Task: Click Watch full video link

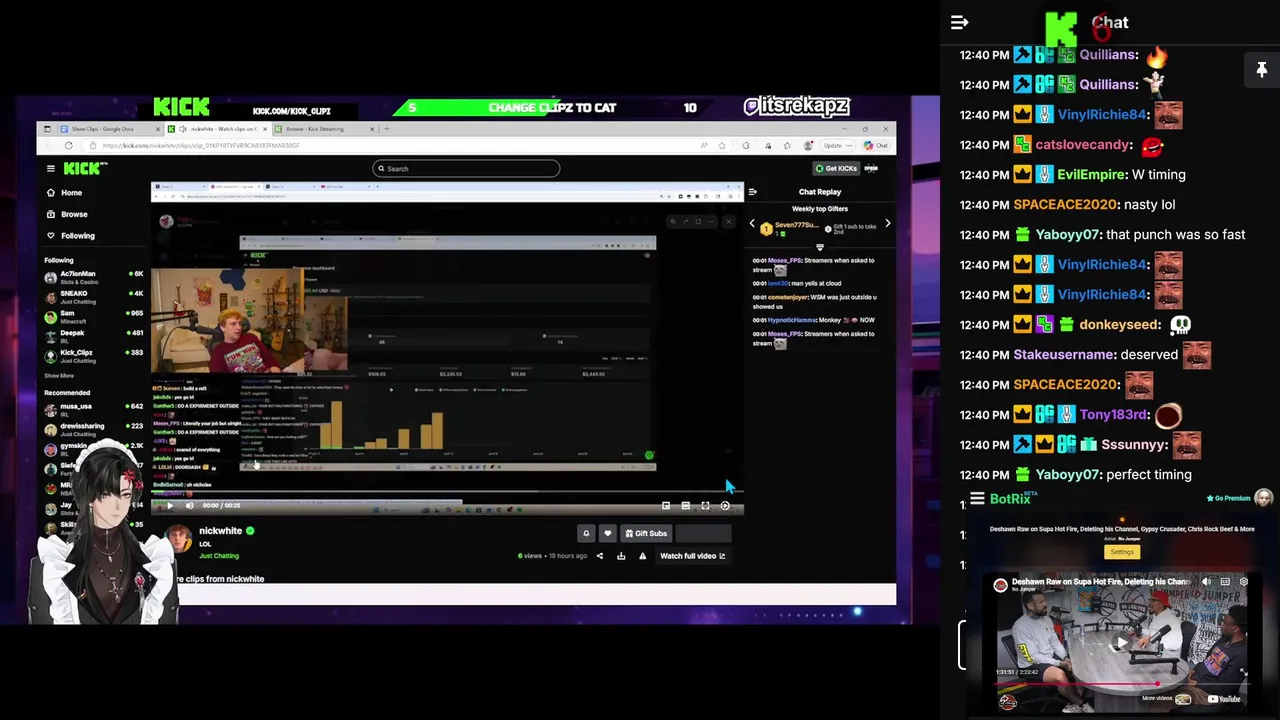Action: (692, 556)
